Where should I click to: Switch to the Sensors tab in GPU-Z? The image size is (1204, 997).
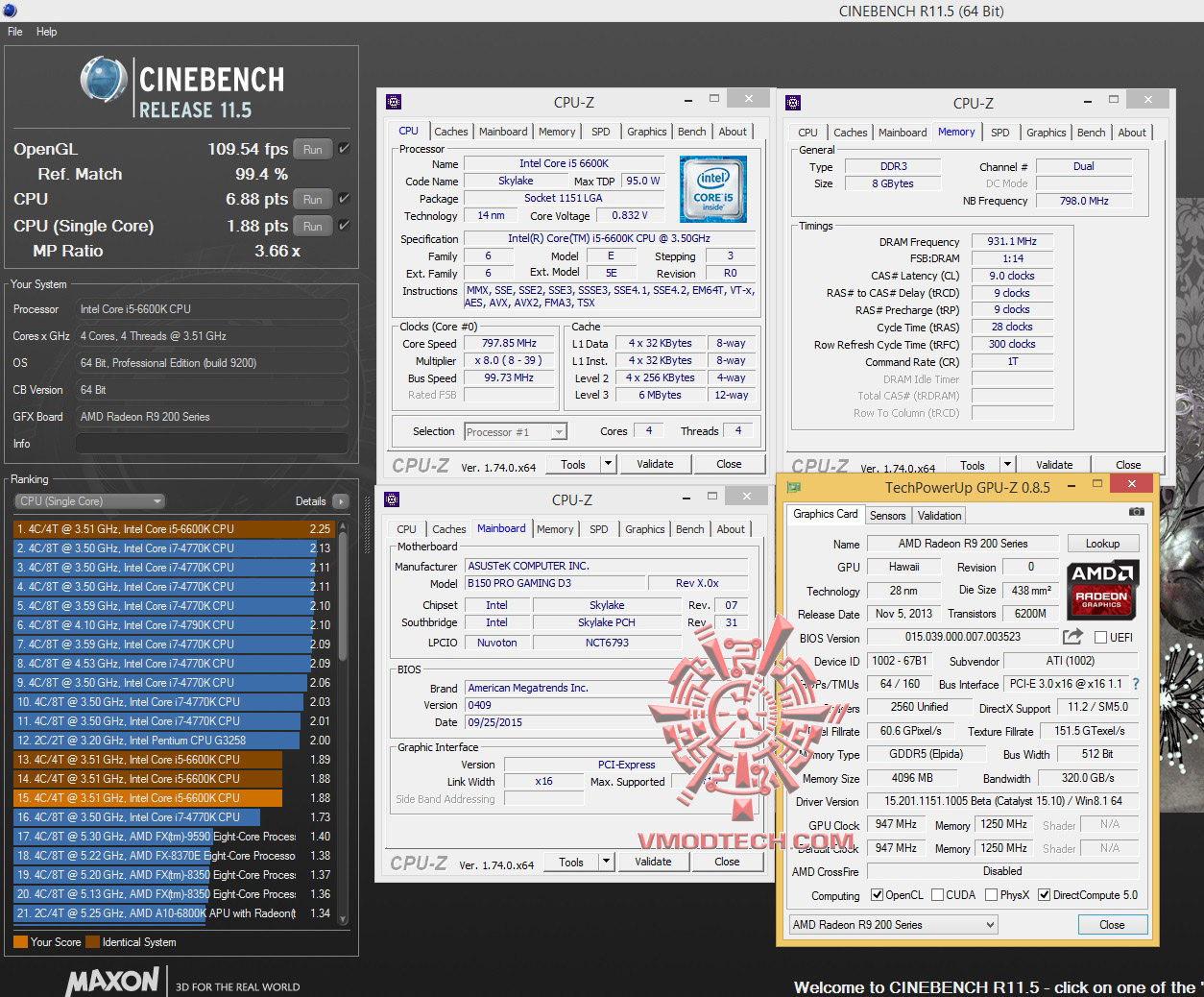[x=888, y=516]
